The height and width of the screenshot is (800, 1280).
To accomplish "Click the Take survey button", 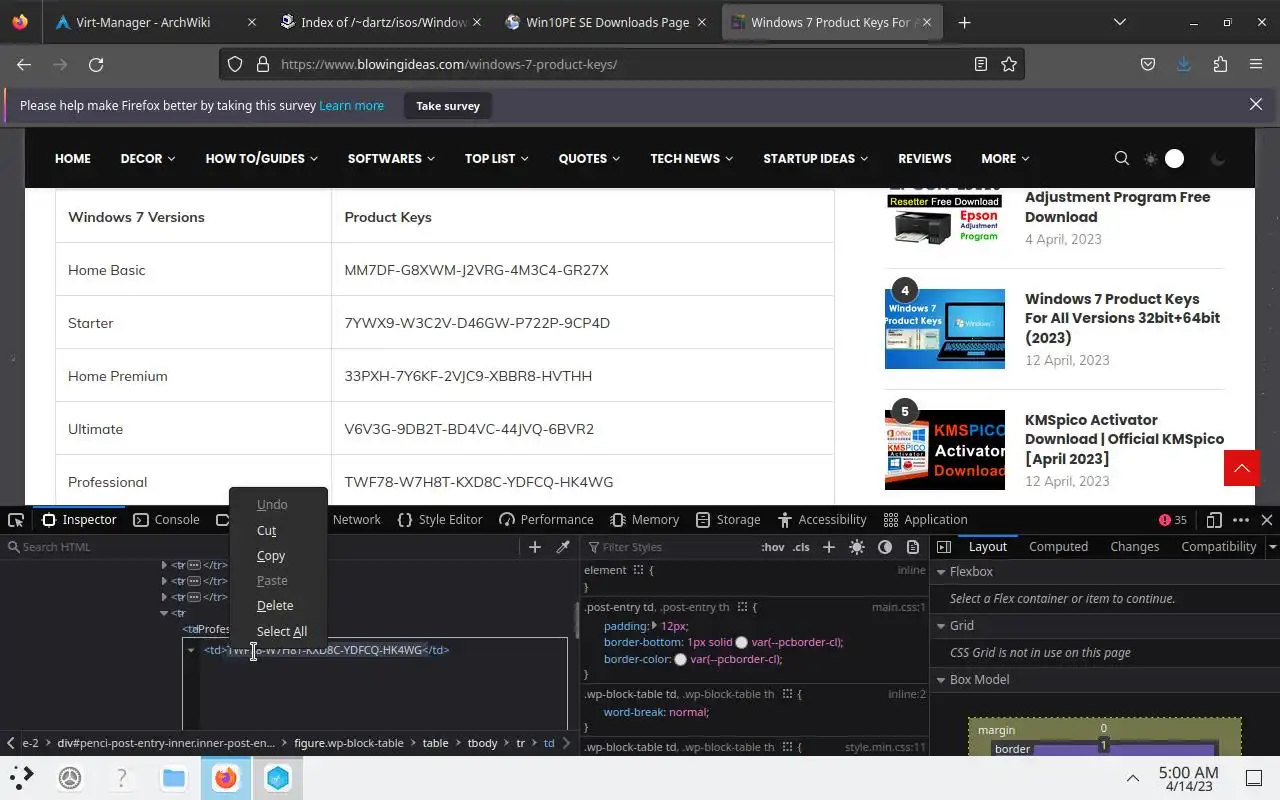I will 448,106.
